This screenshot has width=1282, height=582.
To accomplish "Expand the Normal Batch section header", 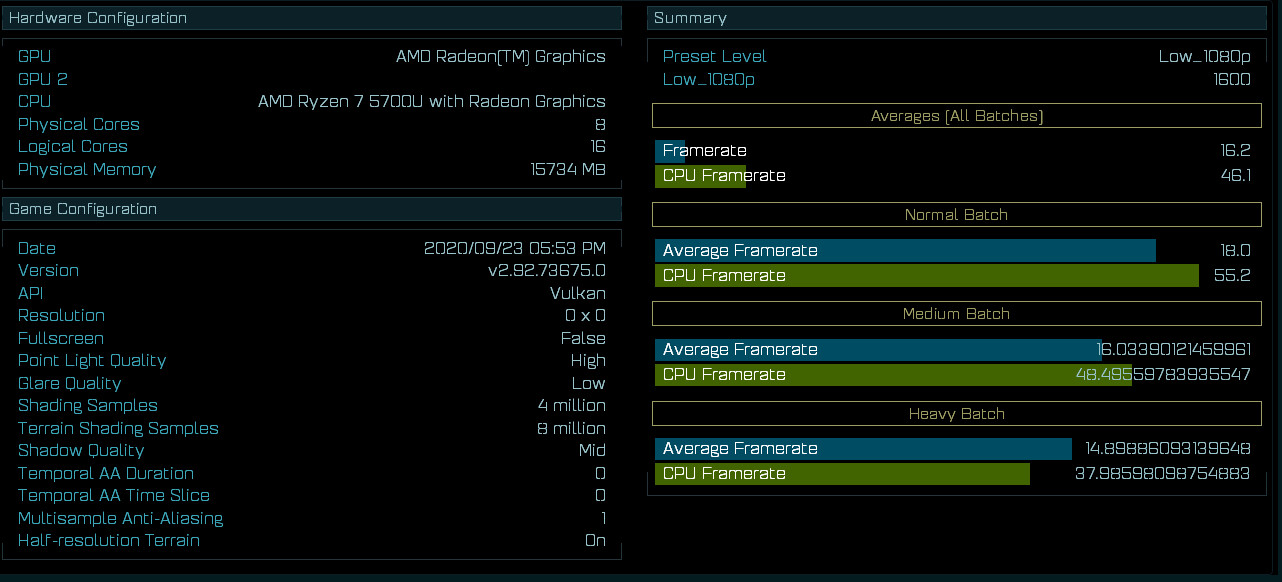I will point(957,215).
